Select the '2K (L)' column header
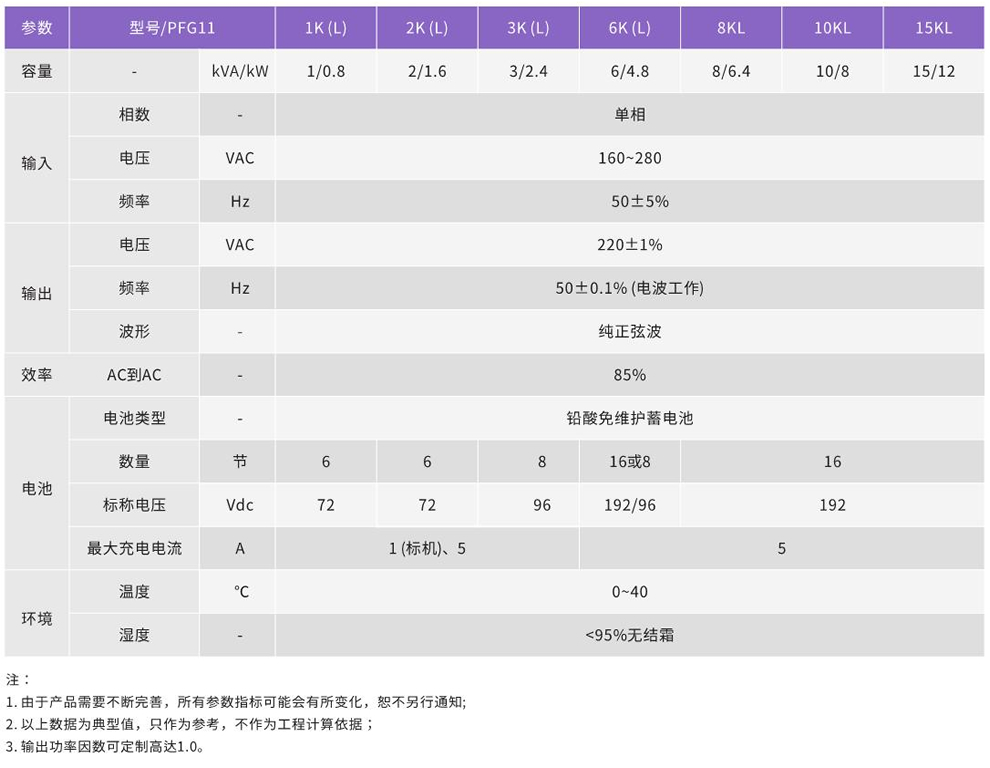The width and height of the screenshot is (990, 768). [427, 28]
